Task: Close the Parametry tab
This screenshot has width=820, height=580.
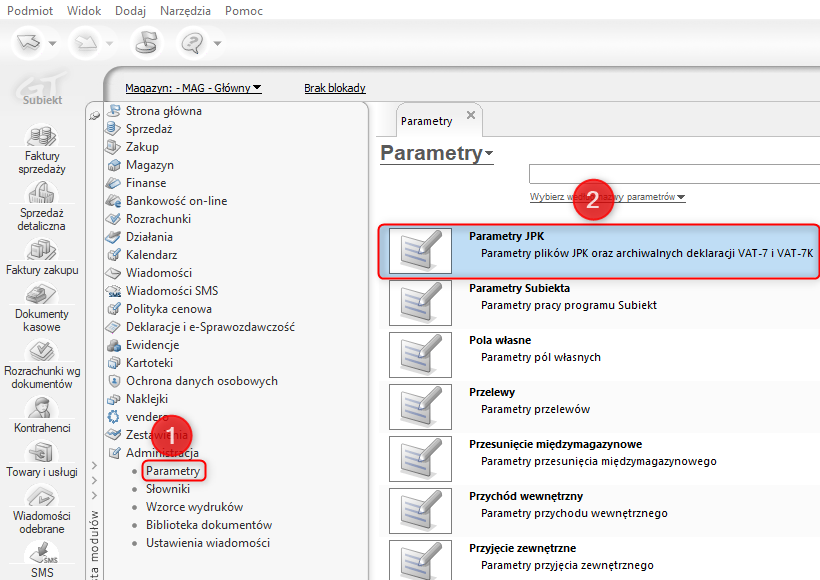Action: click(471, 117)
